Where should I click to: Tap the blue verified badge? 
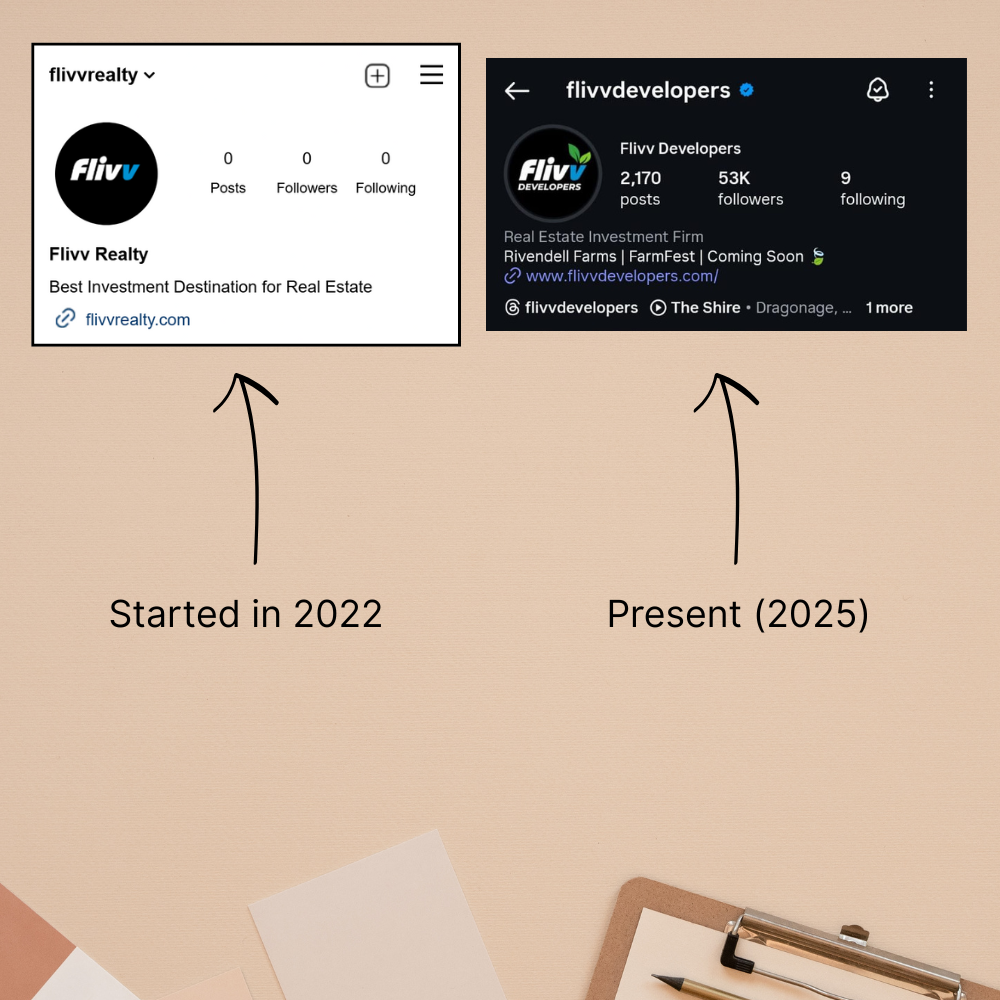(x=746, y=90)
